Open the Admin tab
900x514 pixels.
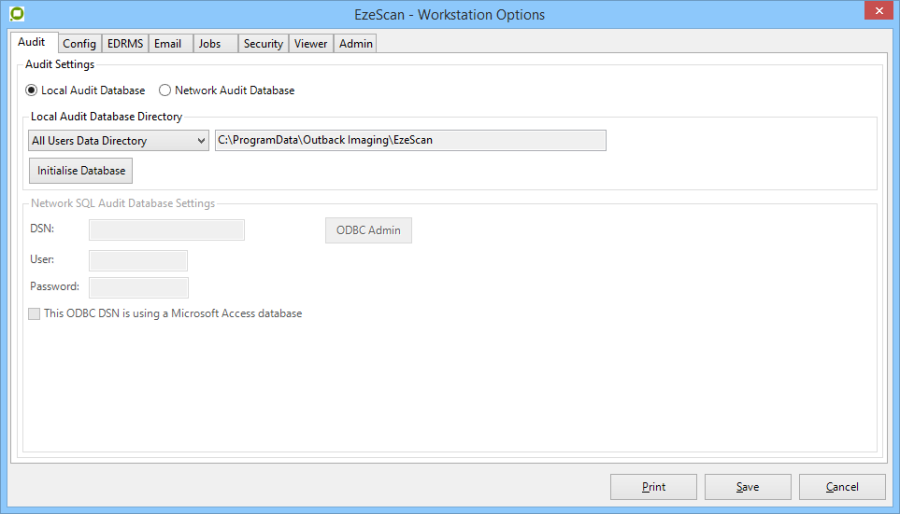pyautogui.click(x=355, y=44)
